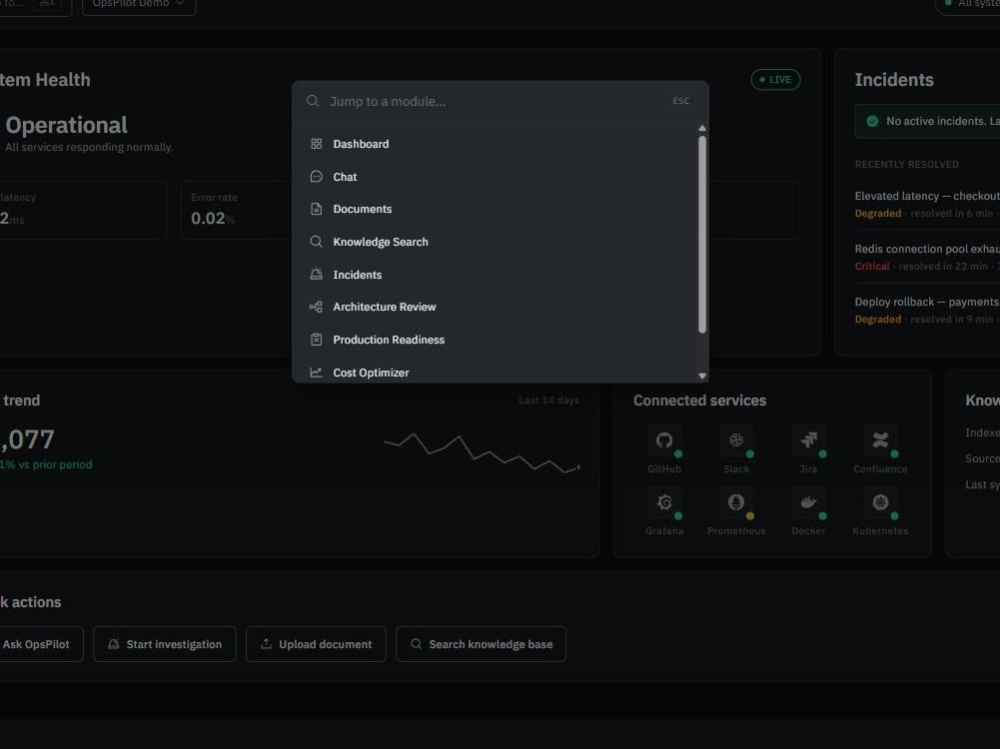Click the Error rate 0.02% metric card
Viewport: 1000px width, 749px height.
236,210
